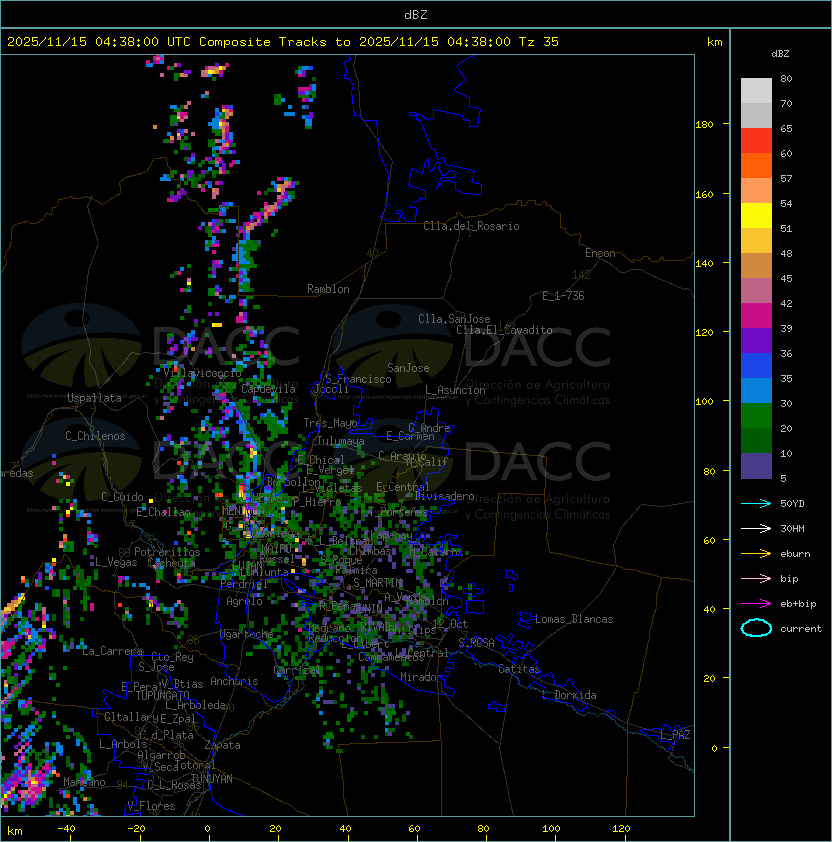Click the 'Ramblon' place label
This screenshot has width=832, height=842.
click(328, 289)
